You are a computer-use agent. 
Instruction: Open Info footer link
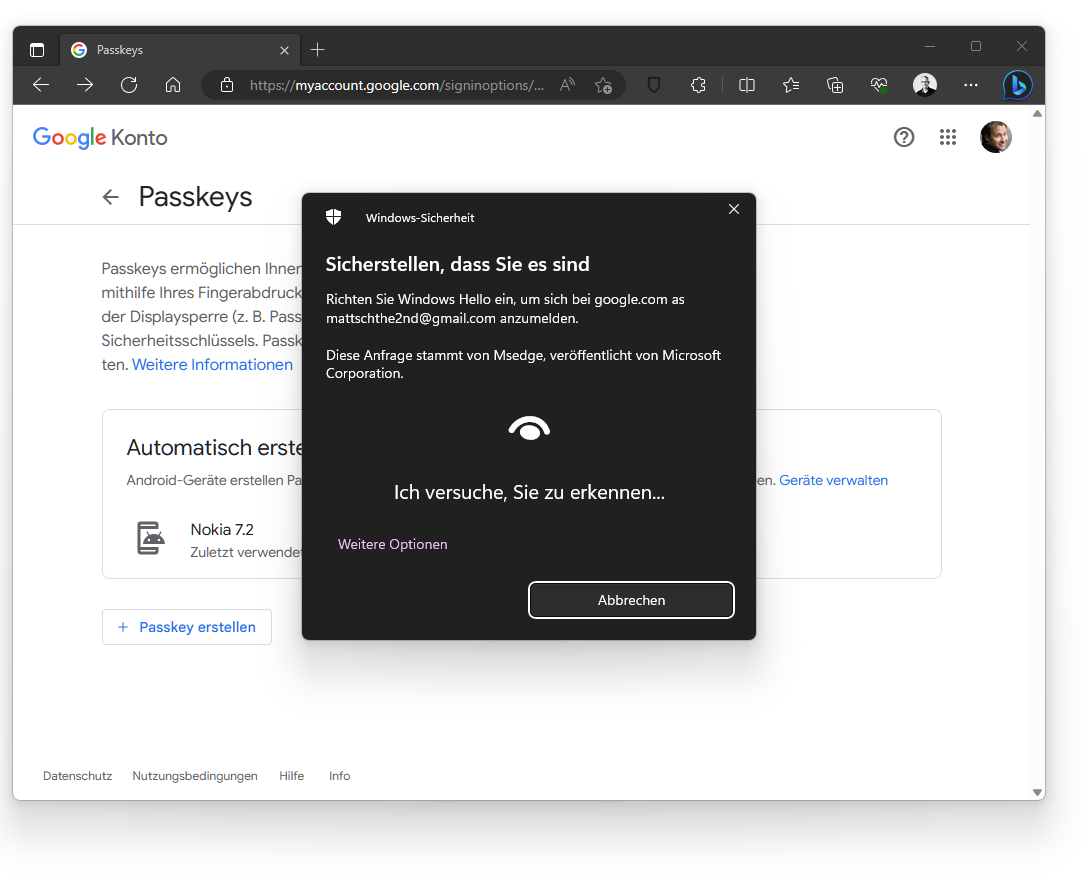point(340,776)
